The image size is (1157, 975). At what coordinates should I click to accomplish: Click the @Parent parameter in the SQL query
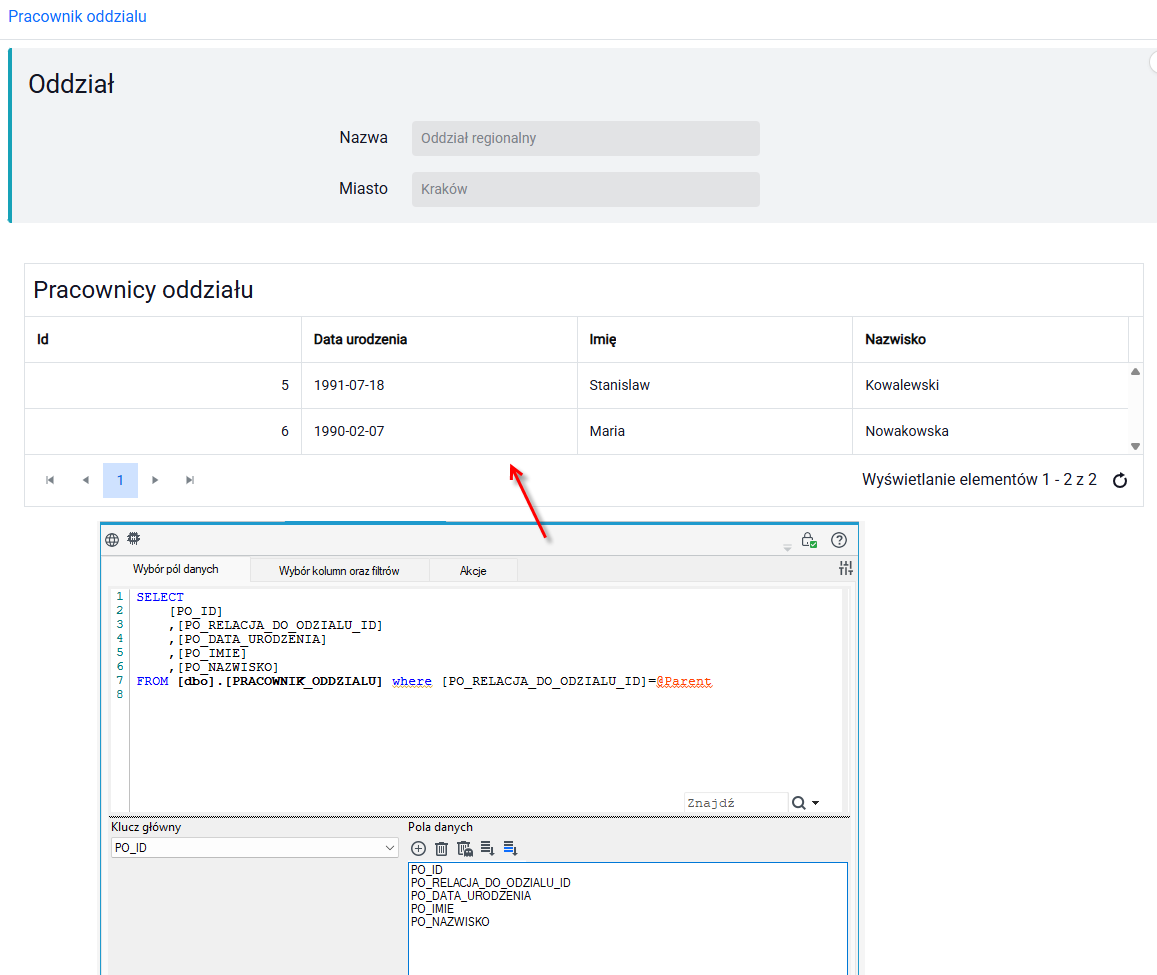684,681
